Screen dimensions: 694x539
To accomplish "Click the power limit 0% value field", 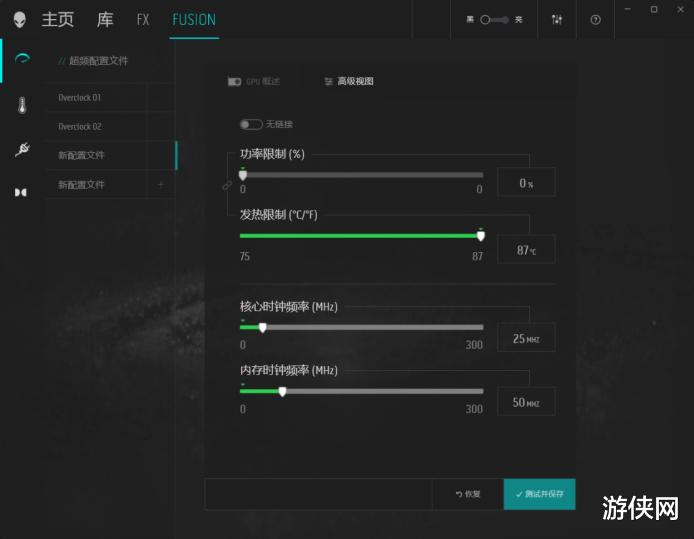I will click(x=526, y=182).
